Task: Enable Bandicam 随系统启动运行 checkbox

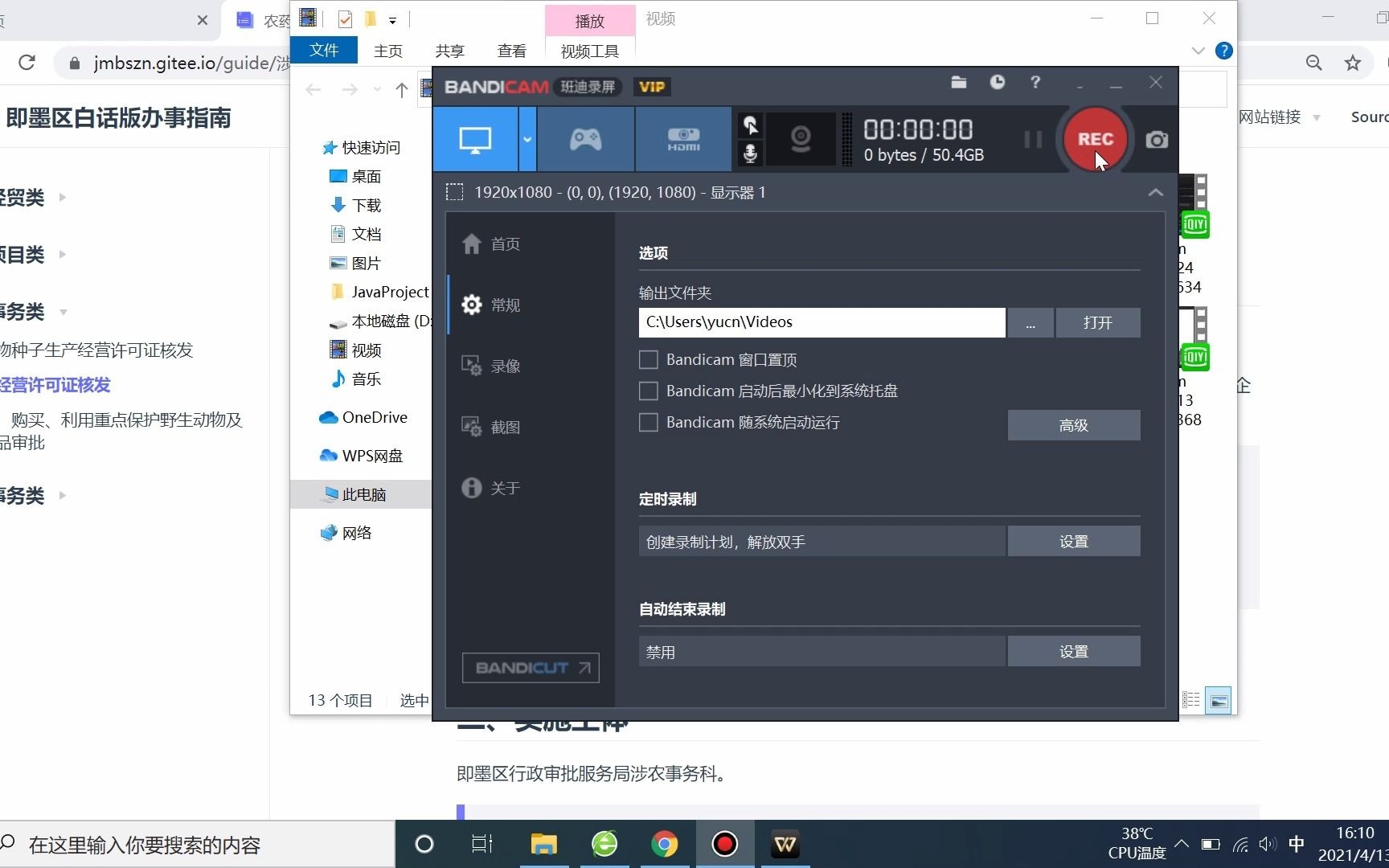Action: pos(648,422)
